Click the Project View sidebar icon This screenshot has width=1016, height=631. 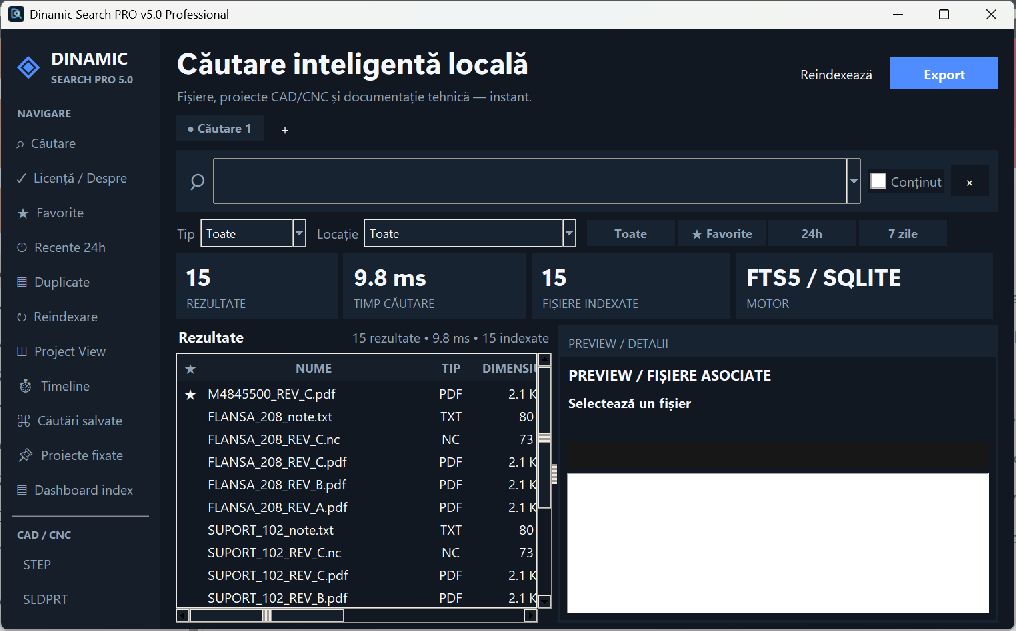[x=22, y=352]
